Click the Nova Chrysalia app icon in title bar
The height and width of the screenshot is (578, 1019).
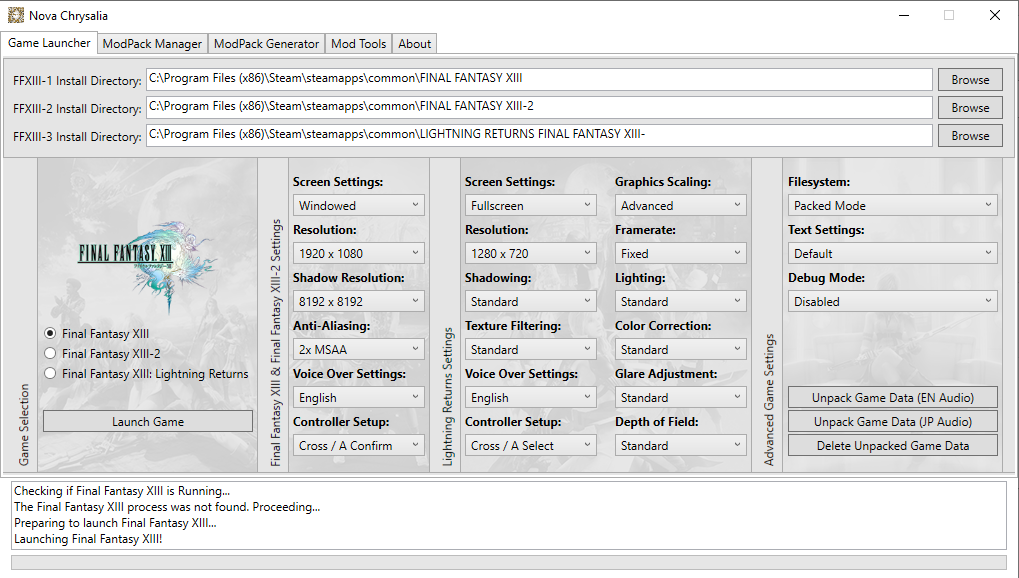16,15
